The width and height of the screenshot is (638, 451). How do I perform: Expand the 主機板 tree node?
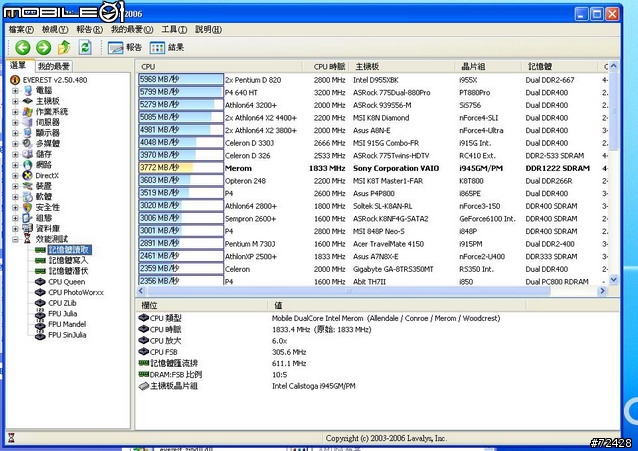(15, 101)
